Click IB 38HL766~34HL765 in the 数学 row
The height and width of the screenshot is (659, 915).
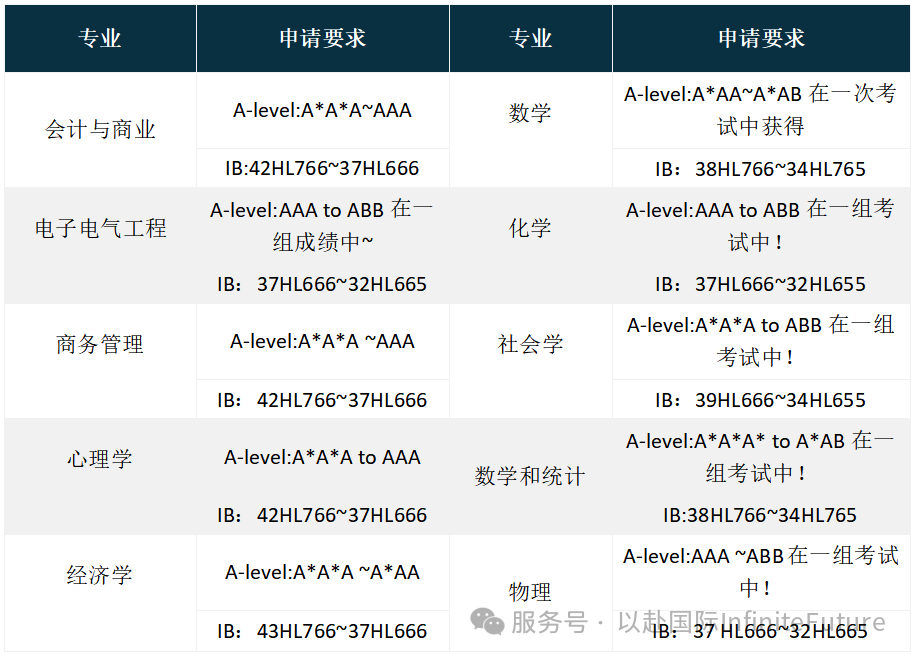pos(761,169)
